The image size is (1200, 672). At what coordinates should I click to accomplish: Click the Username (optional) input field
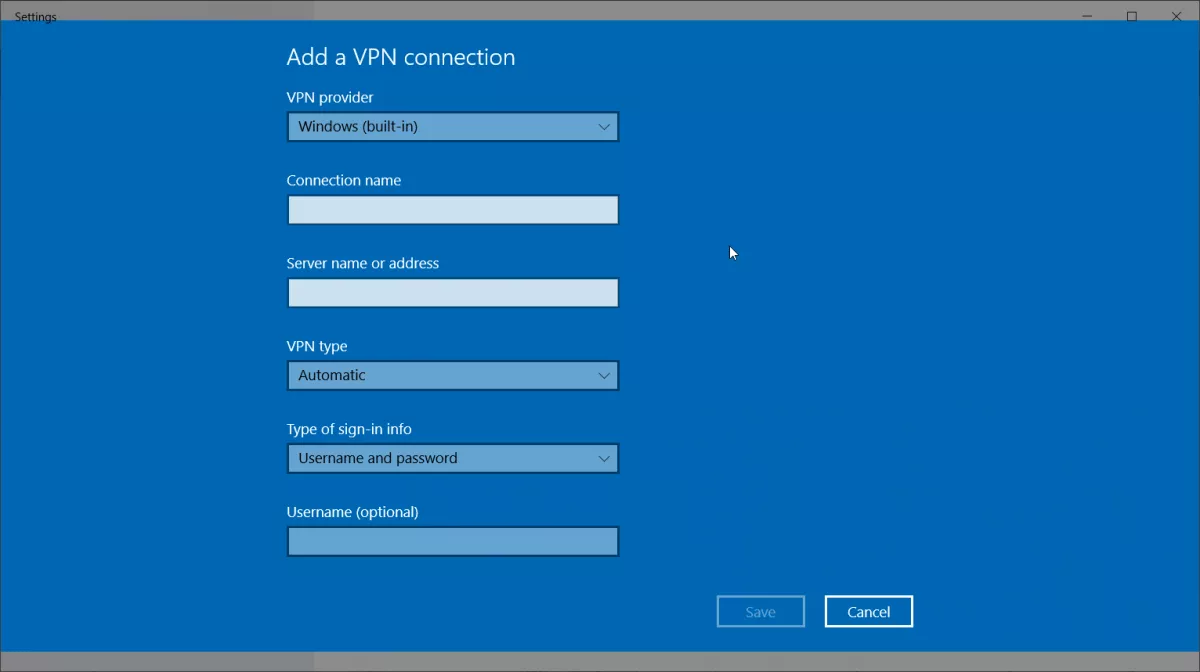point(453,542)
